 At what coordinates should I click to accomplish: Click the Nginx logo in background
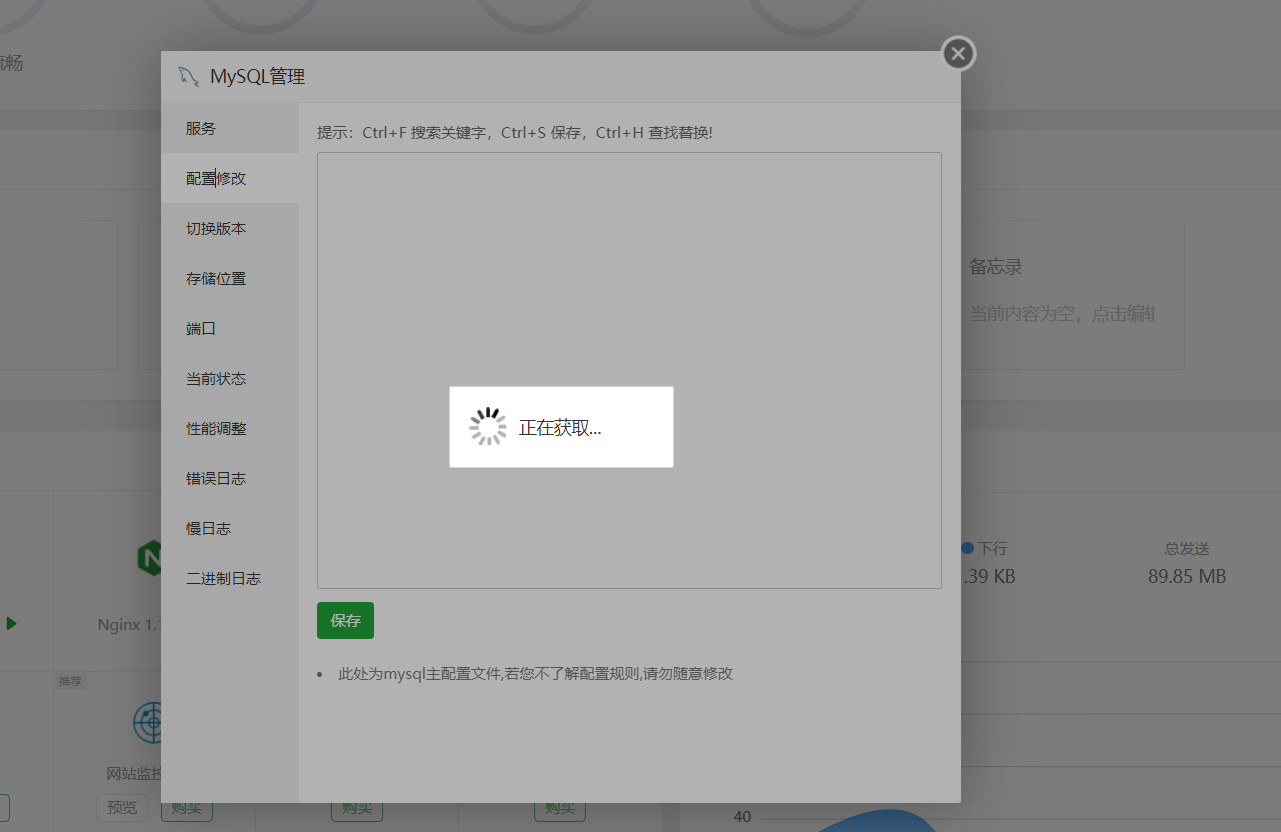click(149, 558)
